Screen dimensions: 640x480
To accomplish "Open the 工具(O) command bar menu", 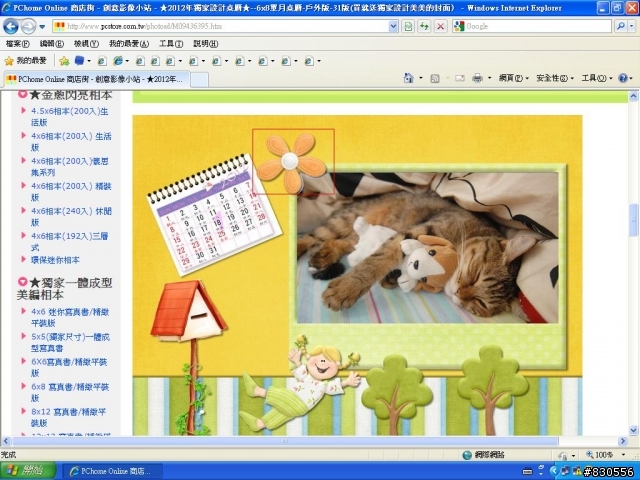I will tap(596, 78).
